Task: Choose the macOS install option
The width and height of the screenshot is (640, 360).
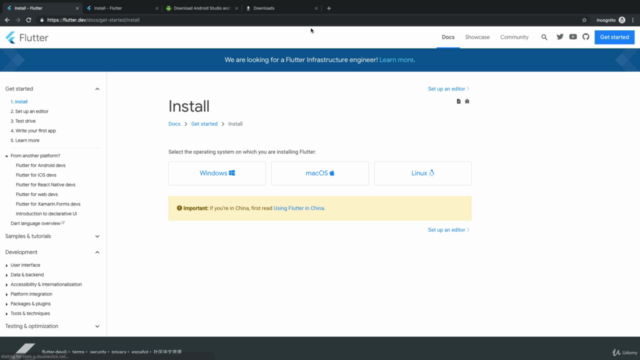Action: point(320,173)
